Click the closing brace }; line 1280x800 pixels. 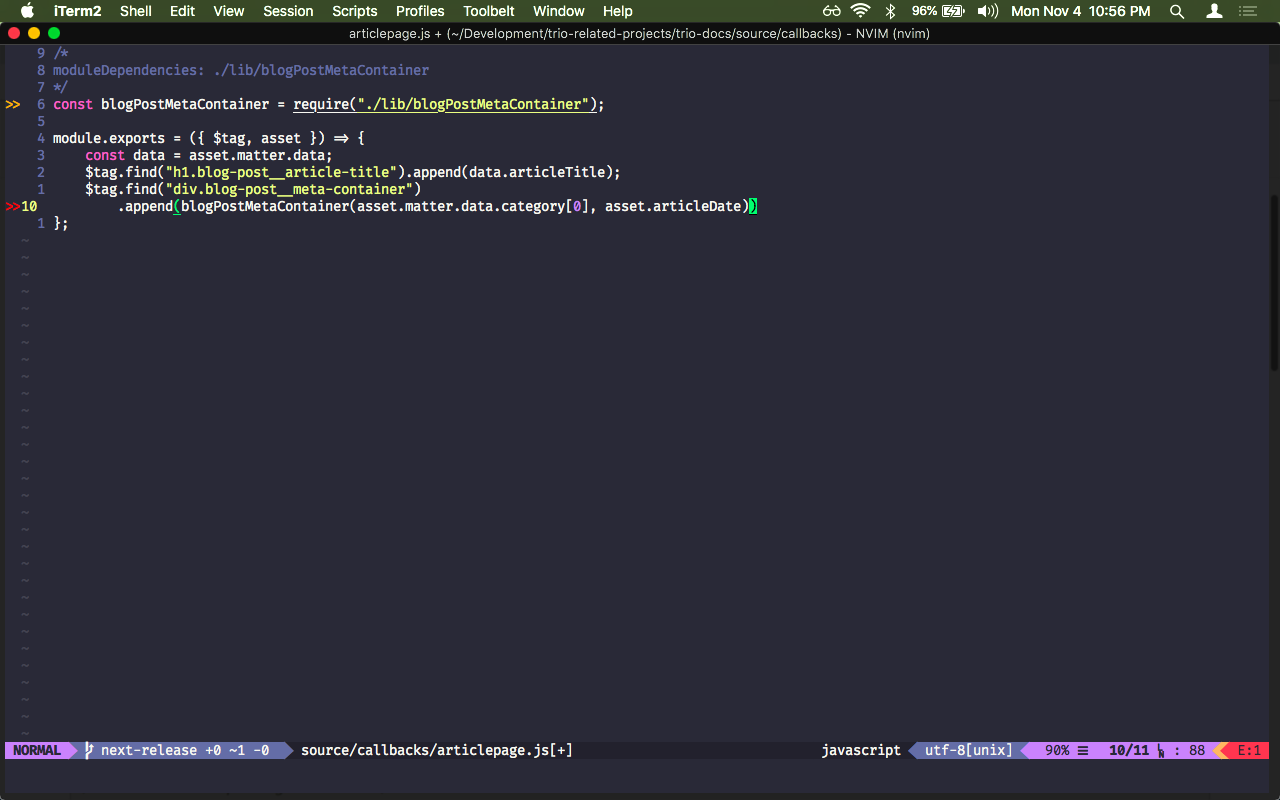[61, 223]
